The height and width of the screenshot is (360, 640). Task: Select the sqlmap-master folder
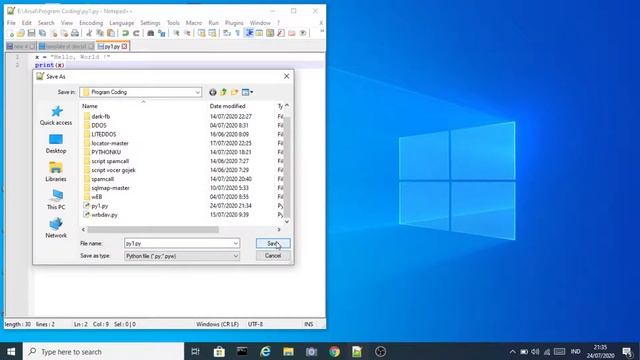click(110, 188)
